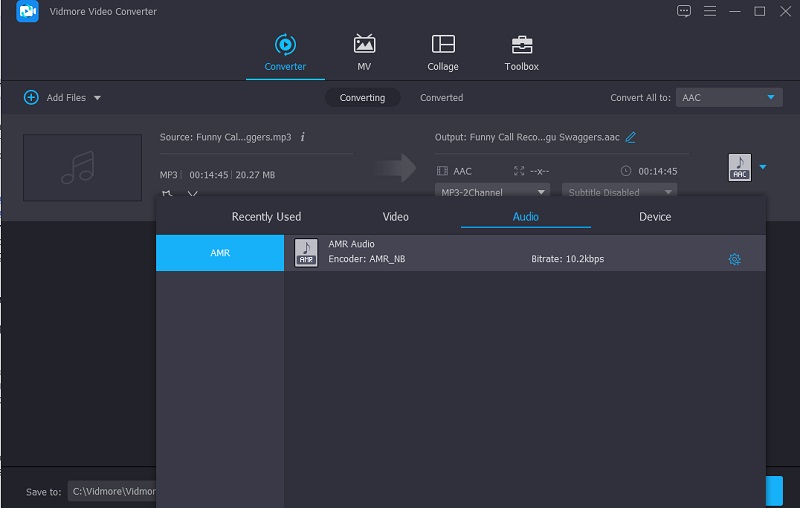The width and height of the screenshot is (800, 508).
Task: Show source file info icon
Action: tap(302, 137)
